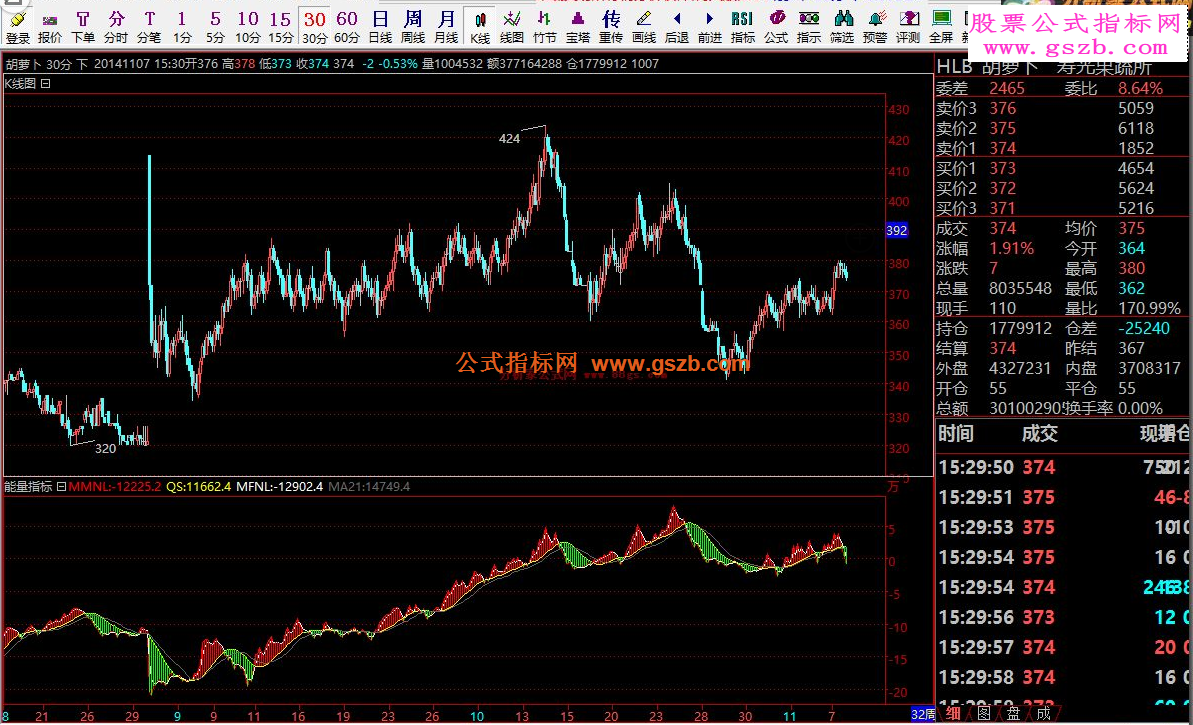Open the 报价 quotes list
Screen dimensions: 1193x725
(x=50, y=26)
